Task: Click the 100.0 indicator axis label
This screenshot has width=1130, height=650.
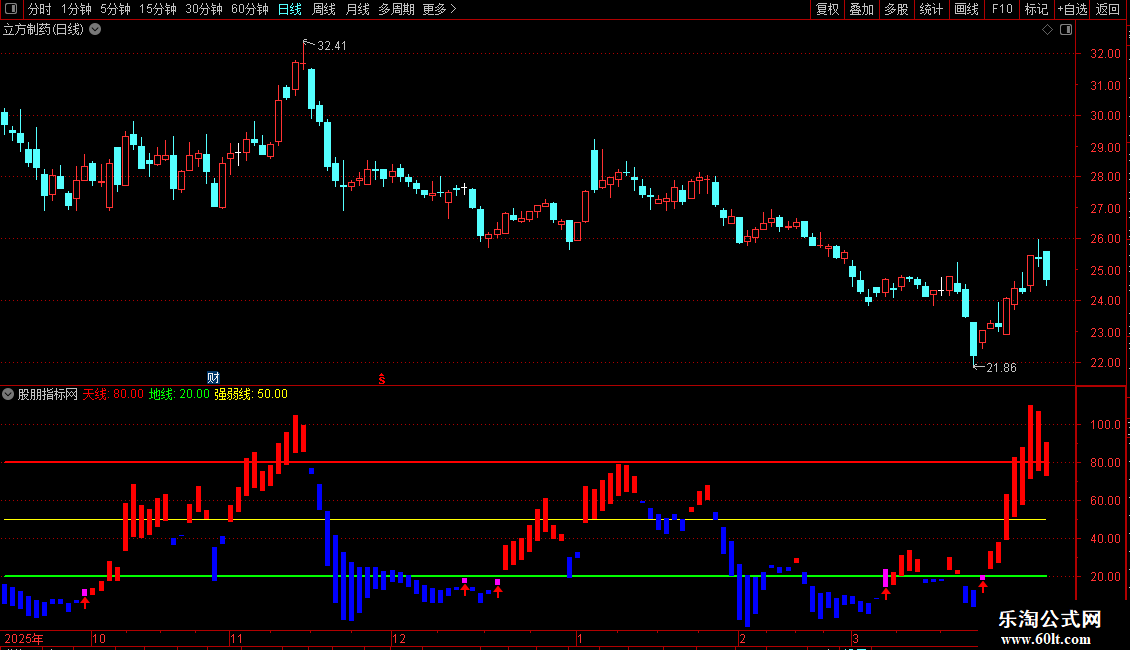Action: click(x=1105, y=425)
